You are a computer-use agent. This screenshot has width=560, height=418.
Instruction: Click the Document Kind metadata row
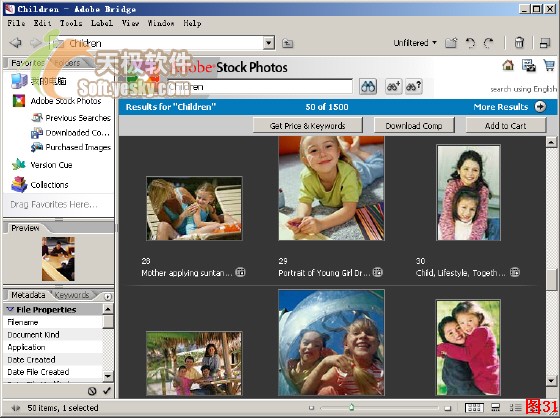[53, 335]
